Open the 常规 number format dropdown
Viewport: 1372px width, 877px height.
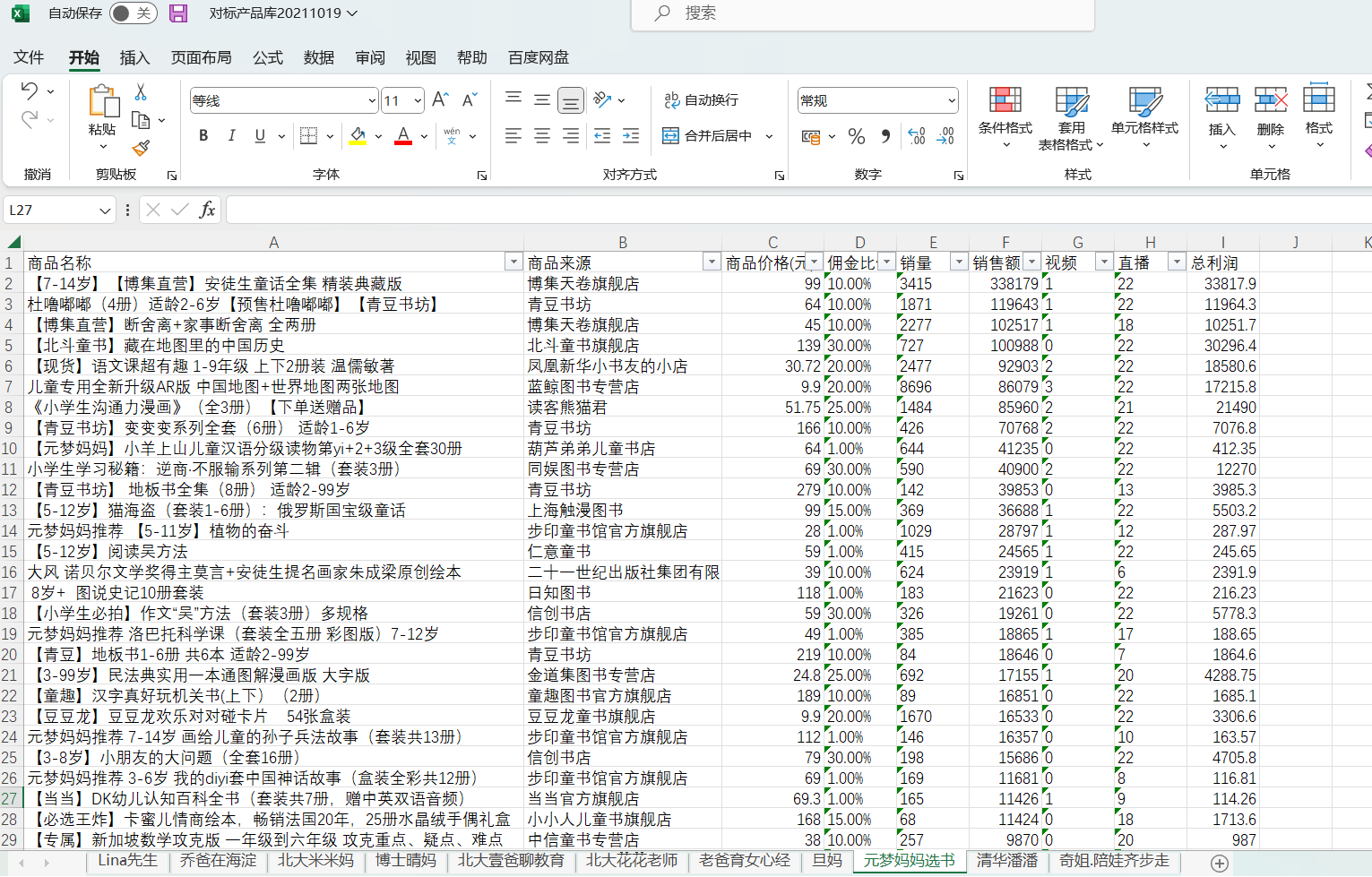click(952, 100)
